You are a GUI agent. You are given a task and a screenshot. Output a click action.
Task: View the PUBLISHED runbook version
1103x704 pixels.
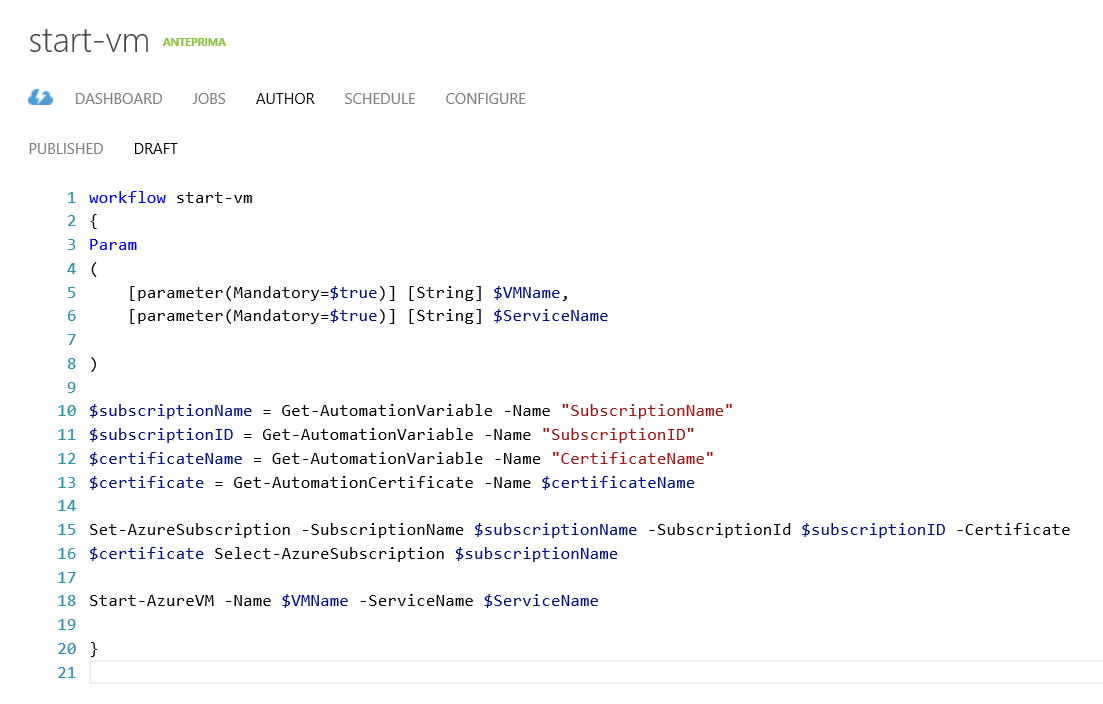click(x=66, y=149)
